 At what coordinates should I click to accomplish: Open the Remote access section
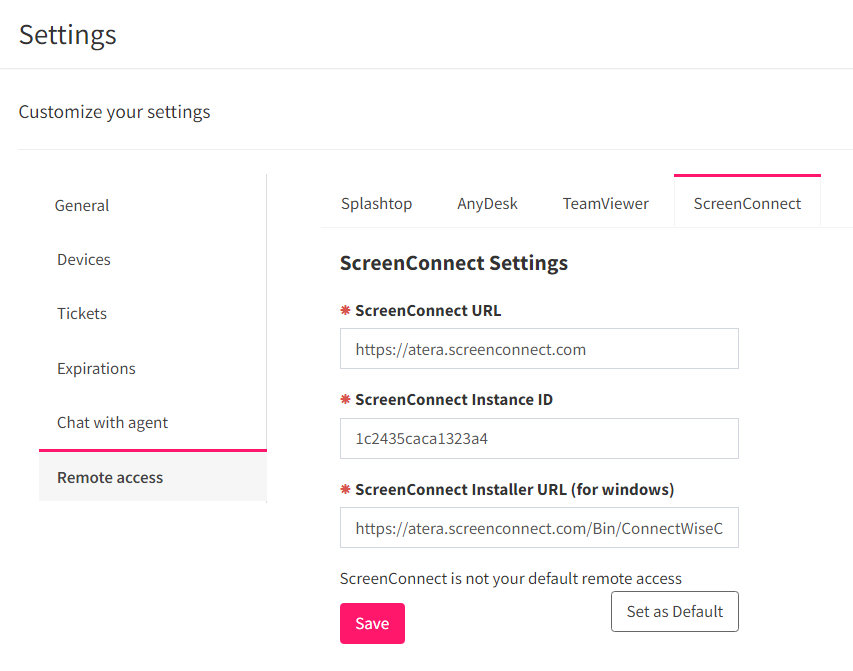tap(109, 477)
